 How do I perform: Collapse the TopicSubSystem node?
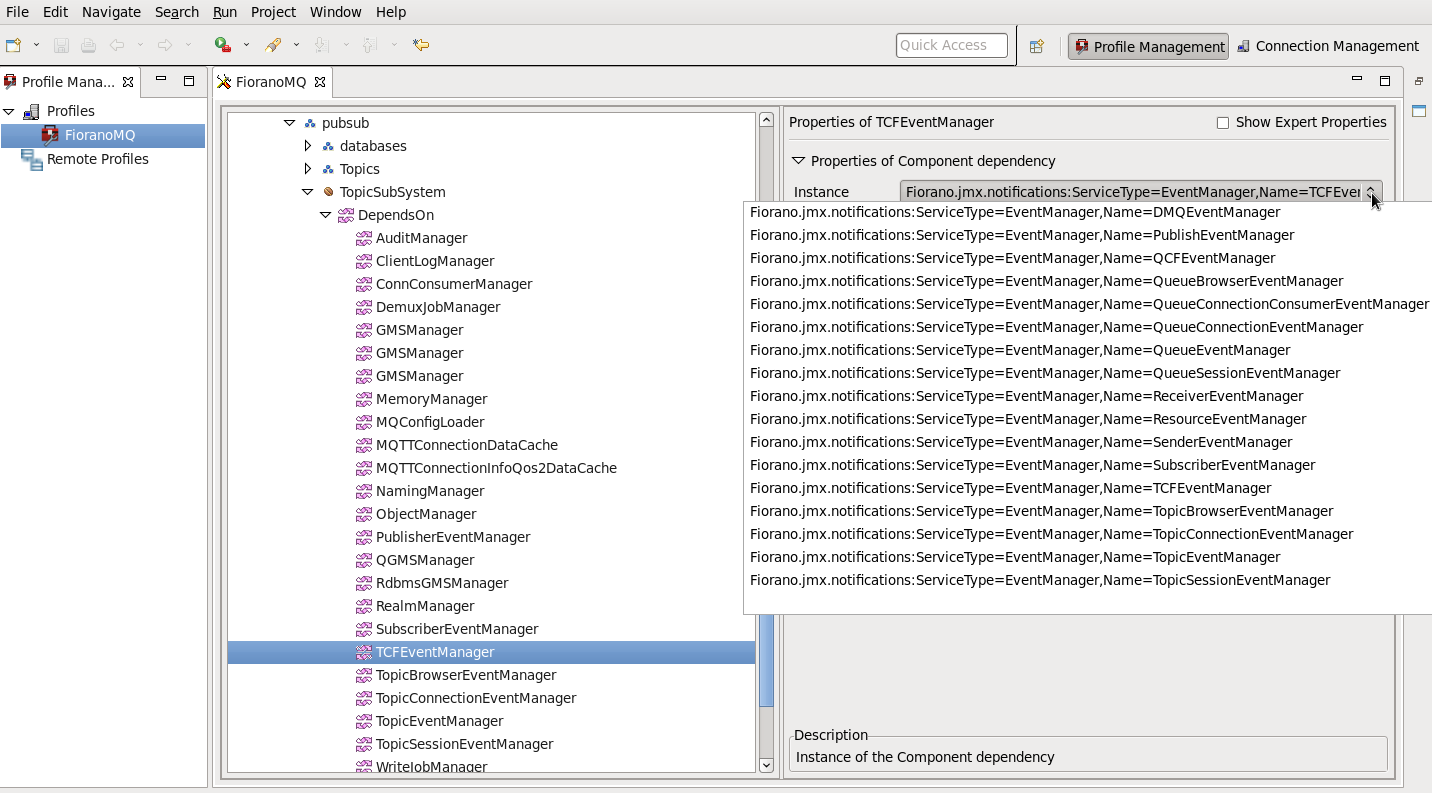(x=307, y=192)
